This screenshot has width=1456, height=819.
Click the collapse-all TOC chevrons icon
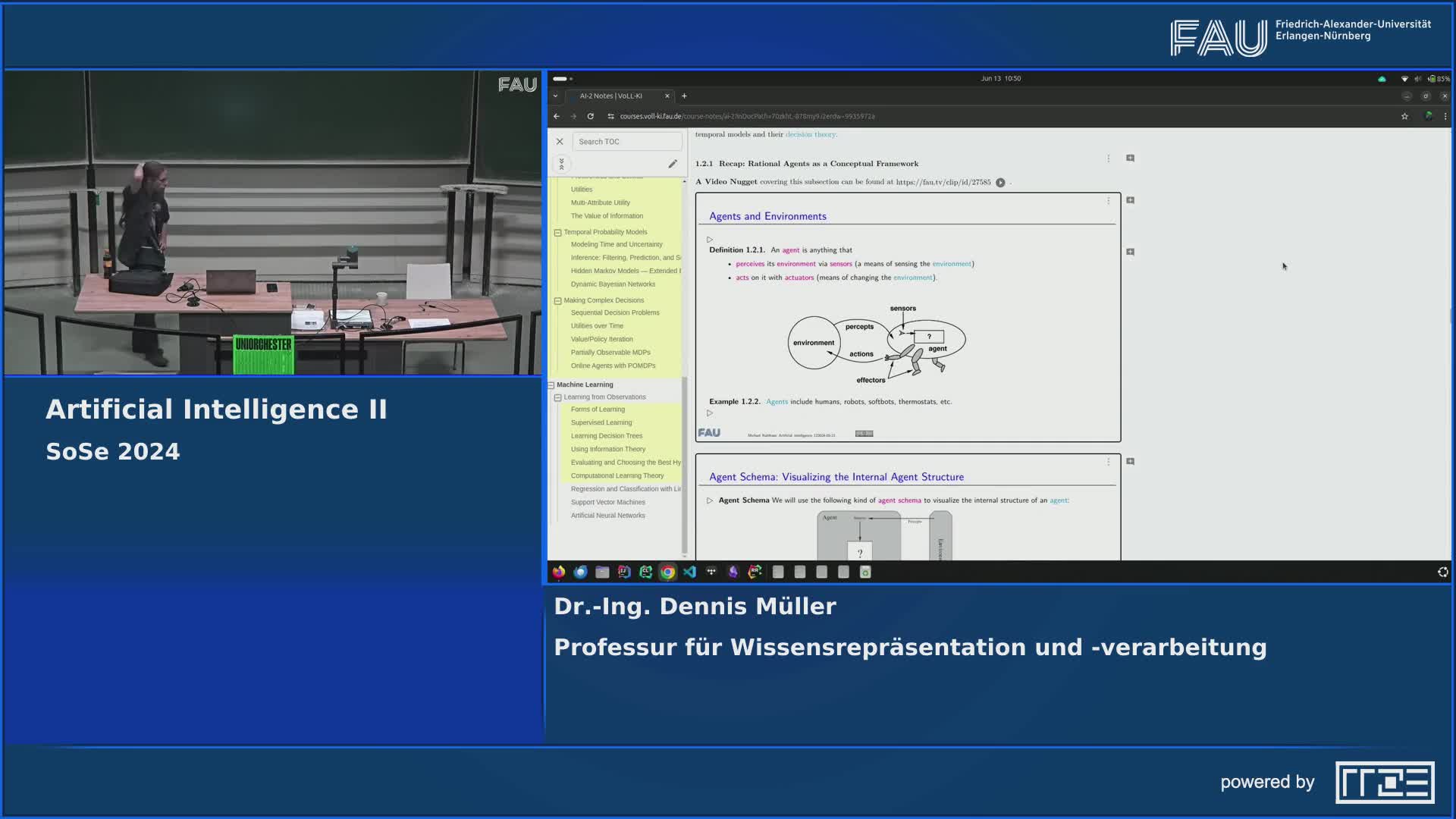click(561, 164)
